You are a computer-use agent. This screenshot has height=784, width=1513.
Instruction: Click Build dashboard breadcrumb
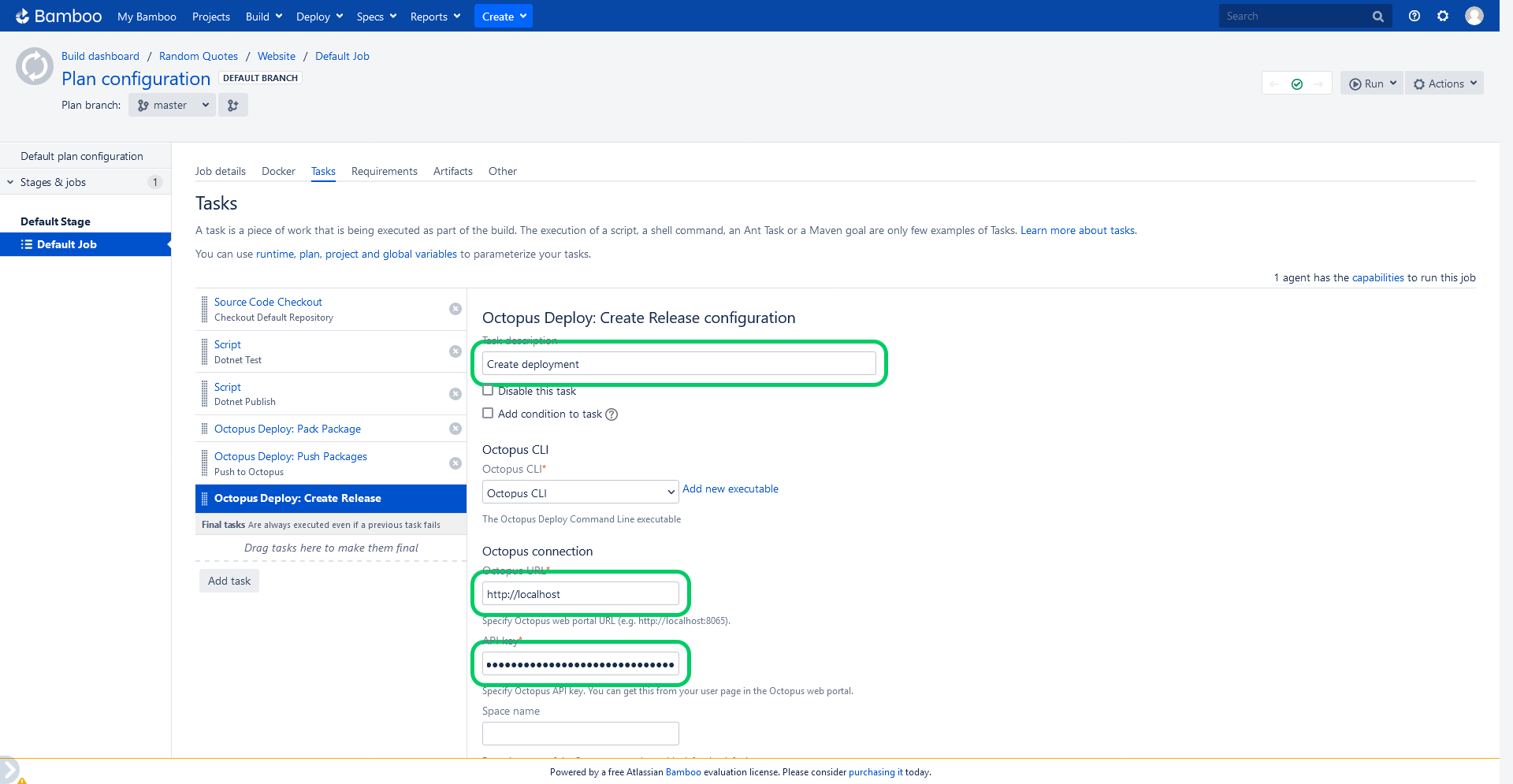[x=100, y=56]
